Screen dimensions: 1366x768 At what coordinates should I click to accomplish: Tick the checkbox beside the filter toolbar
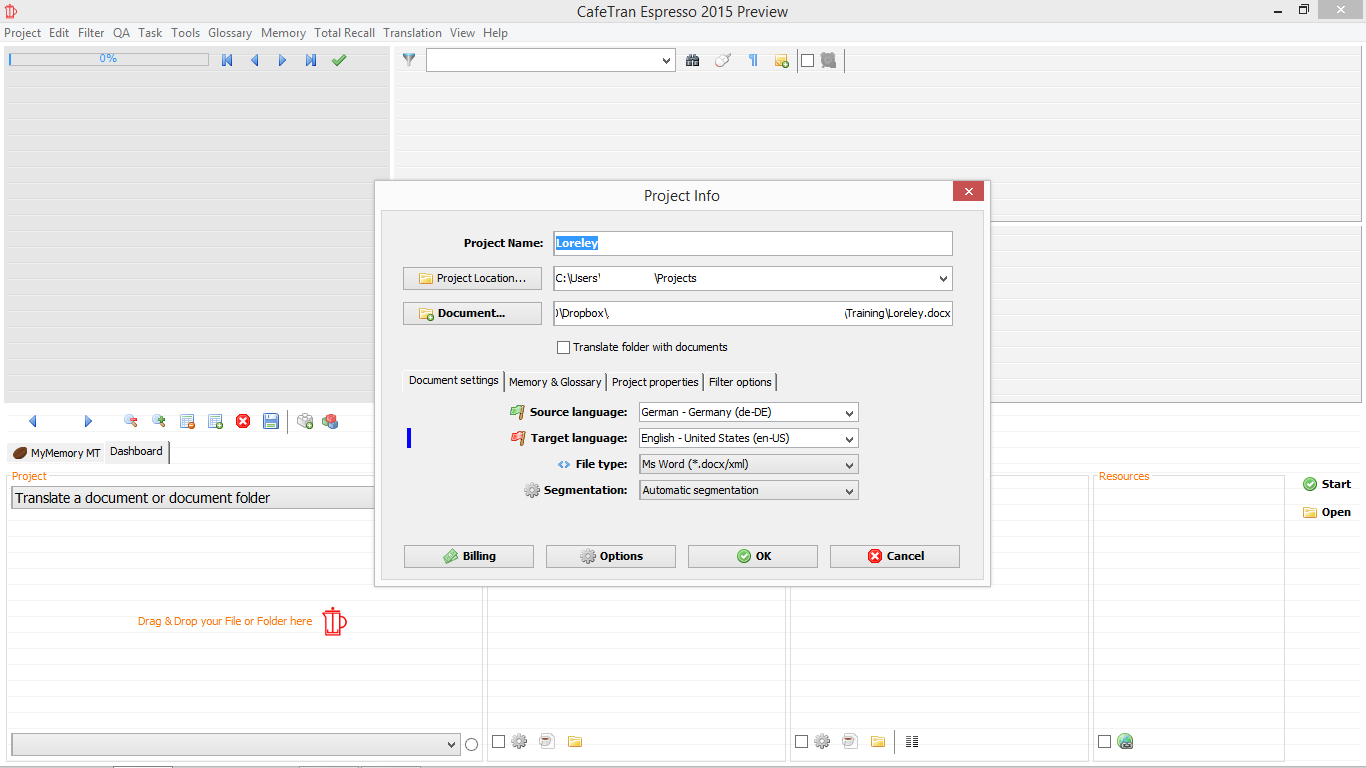(x=807, y=61)
